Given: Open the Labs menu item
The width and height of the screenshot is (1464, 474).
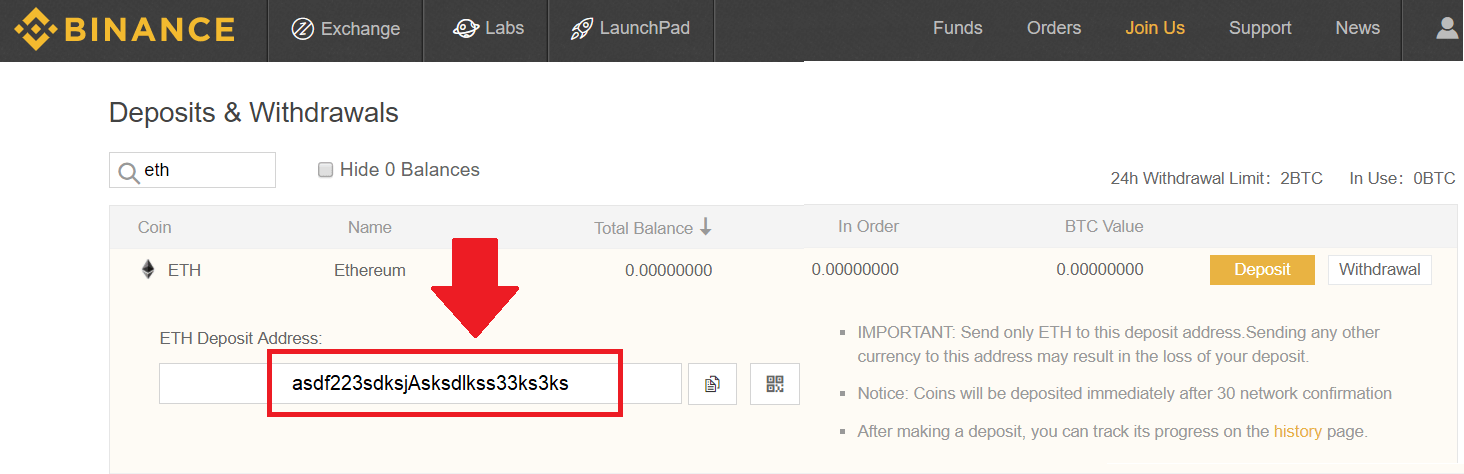Looking at the screenshot, I should click(487, 29).
